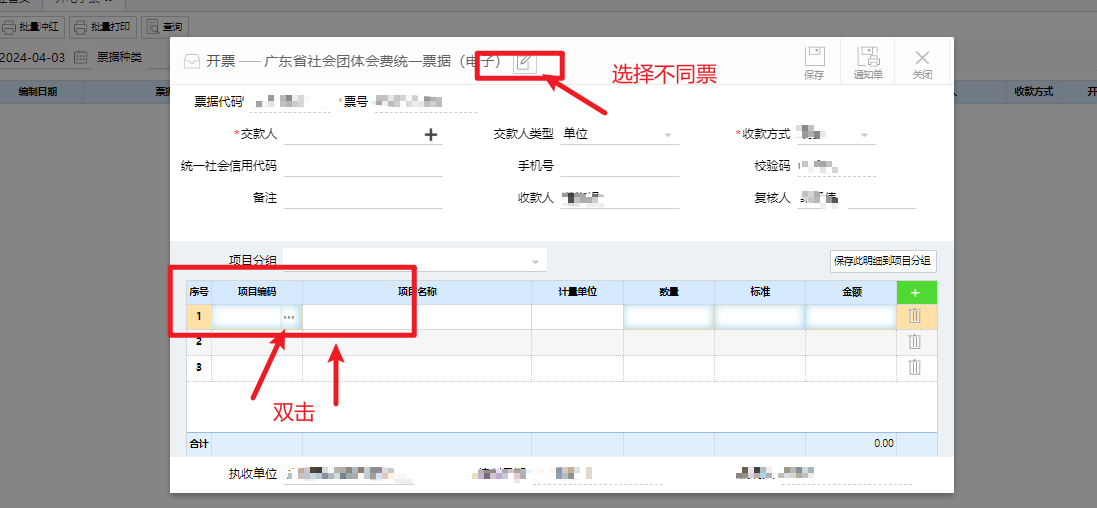This screenshot has width=1097, height=508.
Task: Click the green plus add-row button
Action: tap(916, 292)
